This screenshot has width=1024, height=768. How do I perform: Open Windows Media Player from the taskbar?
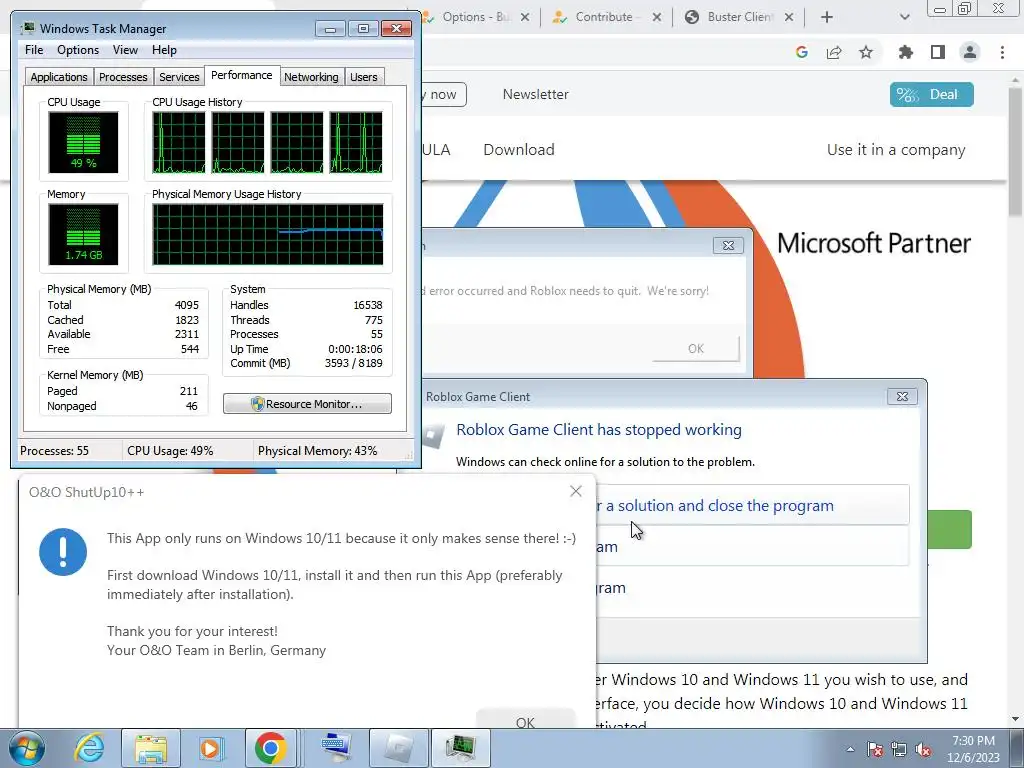(x=210, y=748)
